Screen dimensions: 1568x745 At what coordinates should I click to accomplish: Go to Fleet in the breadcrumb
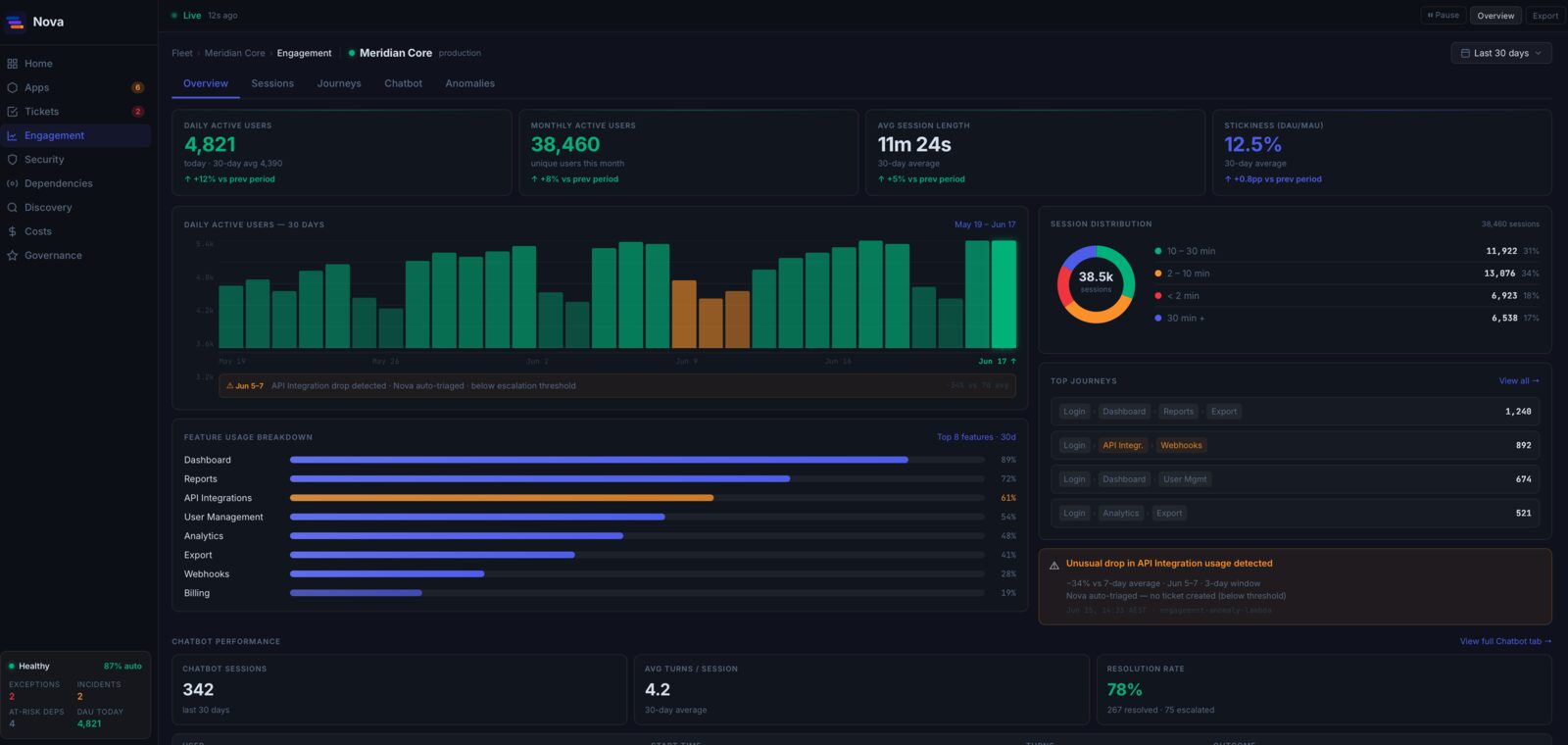[182, 53]
